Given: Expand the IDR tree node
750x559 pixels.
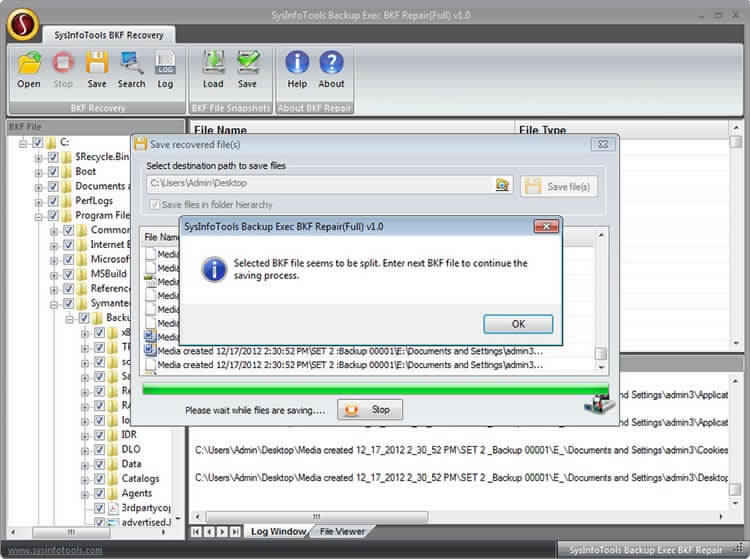Looking at the screenshot, I should [x=85, y=436].
